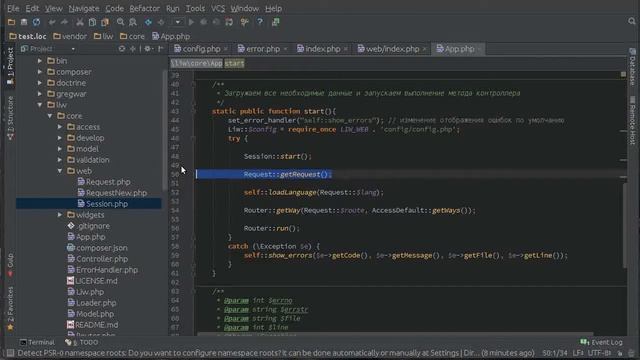This screenshot has height=360, width=640.
Task: Close the App.php tab
Action: 480,49
